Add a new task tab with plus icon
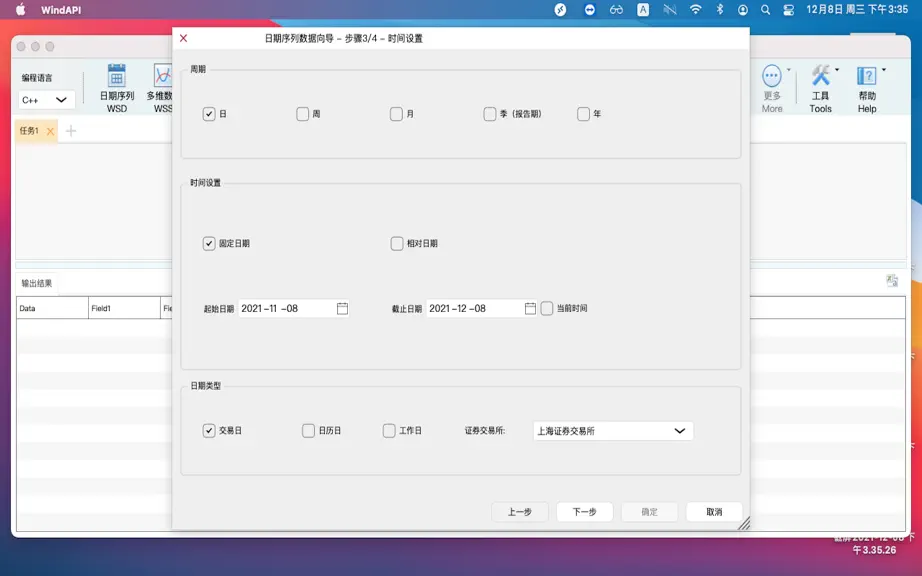The height and width of the screenshot is (576, 922). coord(71,130)
